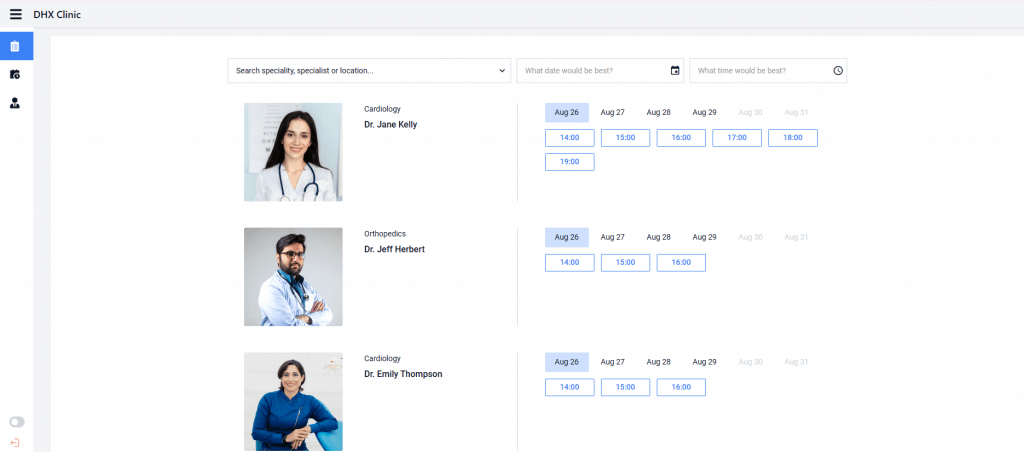Select 18:00 slot for Dr. Jane Kelly
Viewport: 1024px width, 452px height.
tap(793, 138)
